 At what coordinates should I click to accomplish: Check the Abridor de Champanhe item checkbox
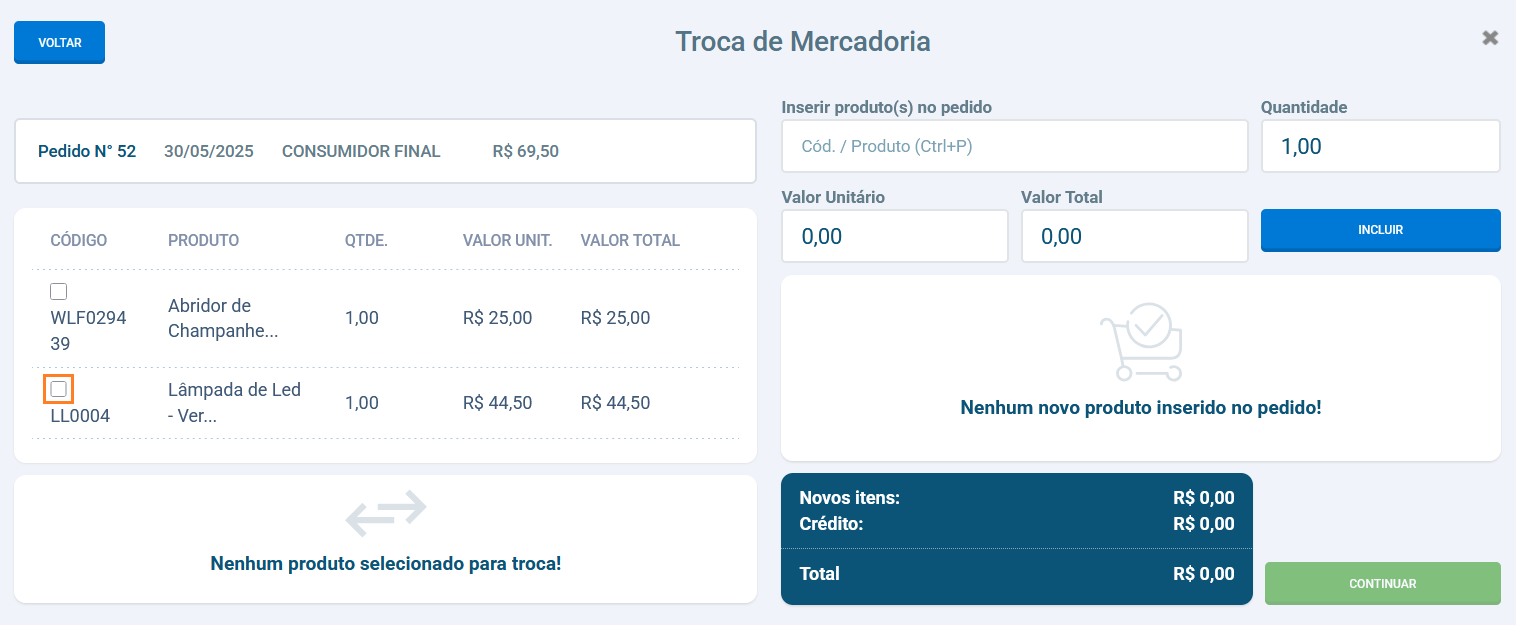pyautogui.click(x=59, y=292)
